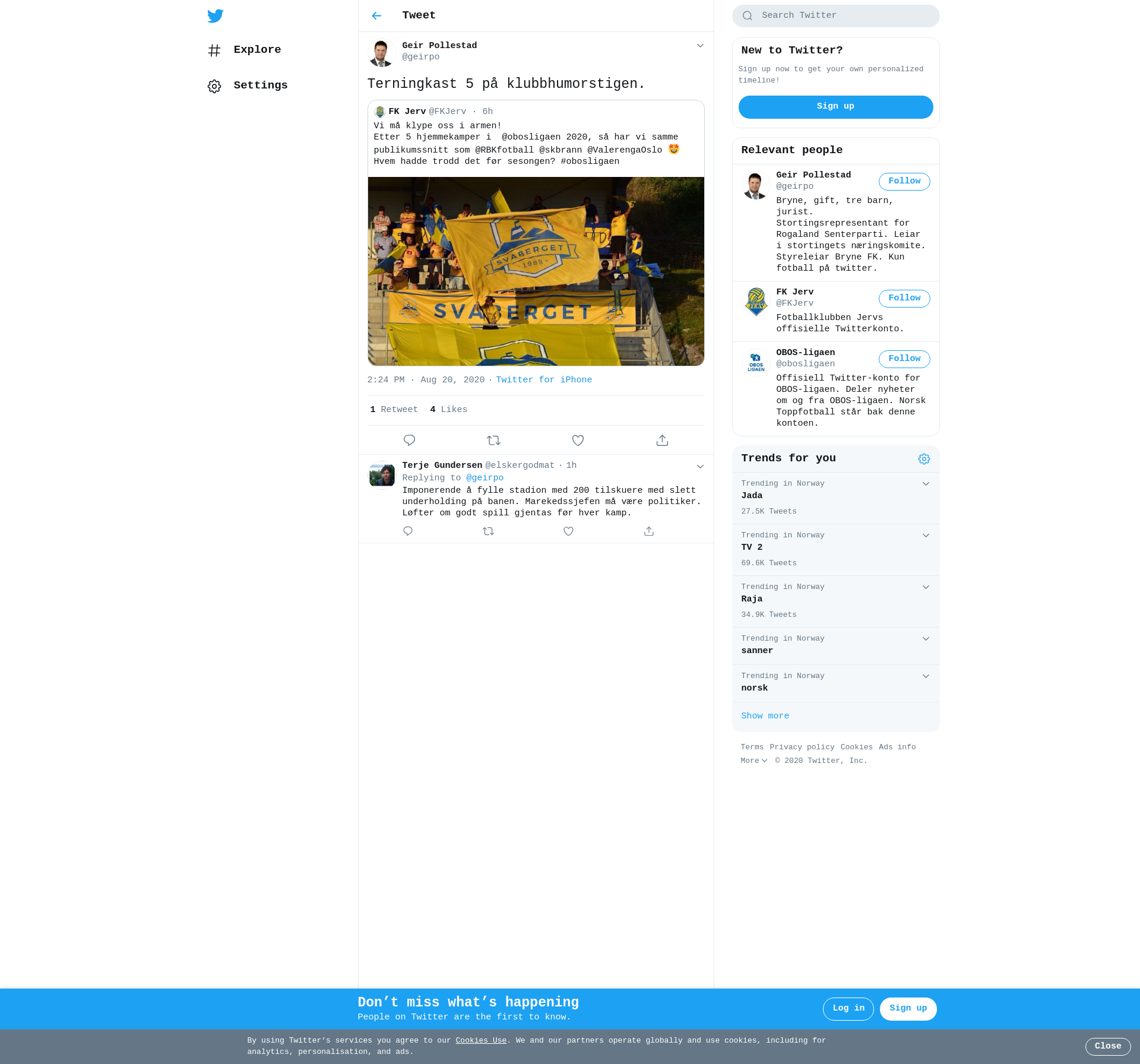
Task: Expand options for the Jada trend
Action: [926, 484]
